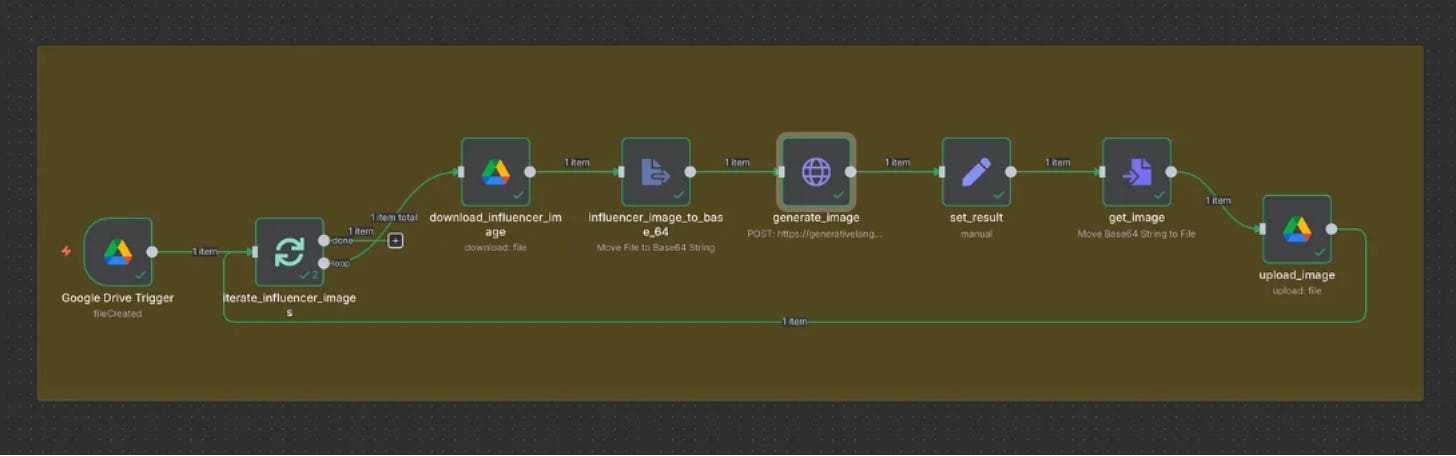The height and width of the screenshot is (456, 1456).
Task: Add a node with the plus button on done output
Action: 396,240
